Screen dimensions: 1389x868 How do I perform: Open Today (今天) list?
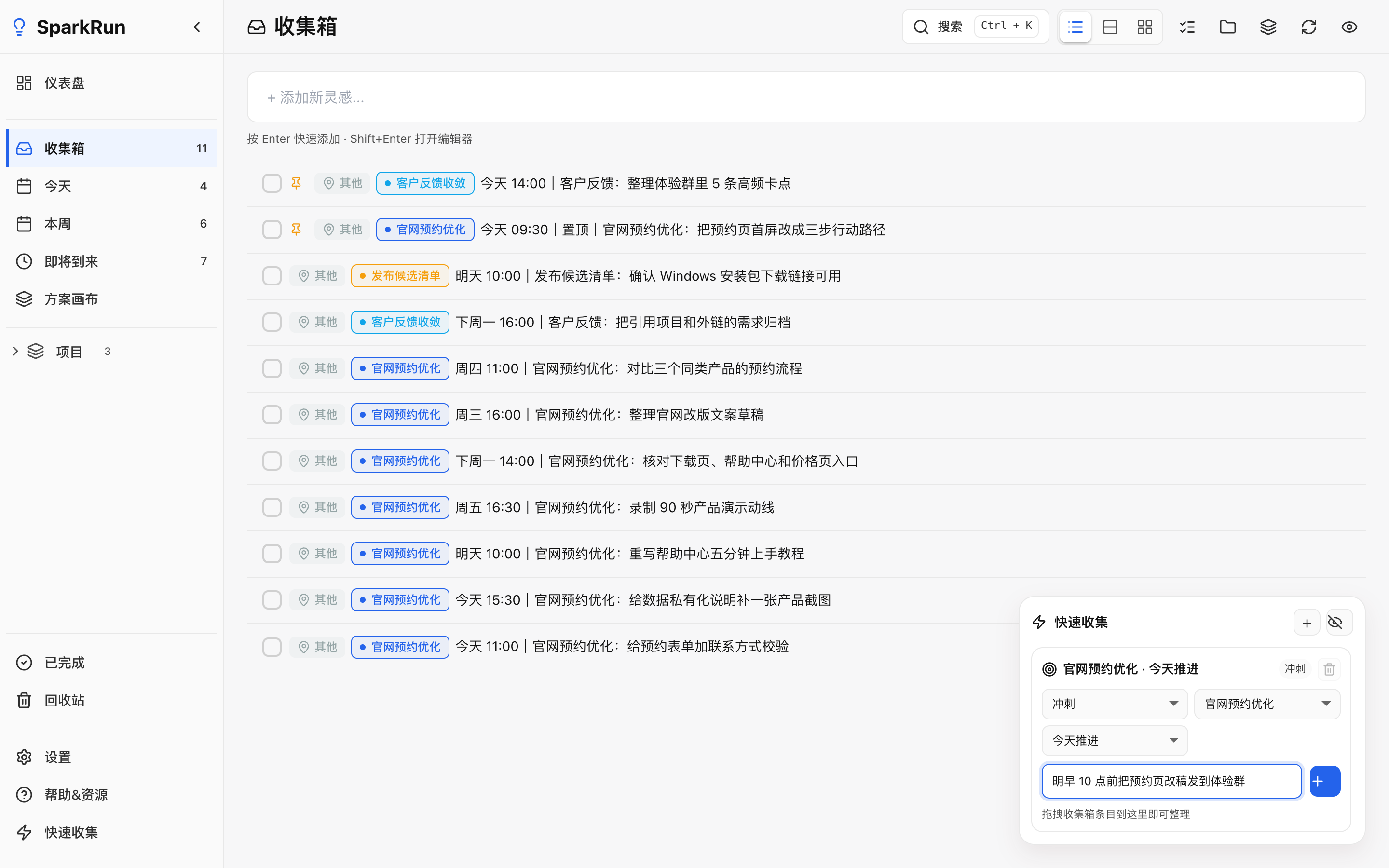click(x=111, y=186)
